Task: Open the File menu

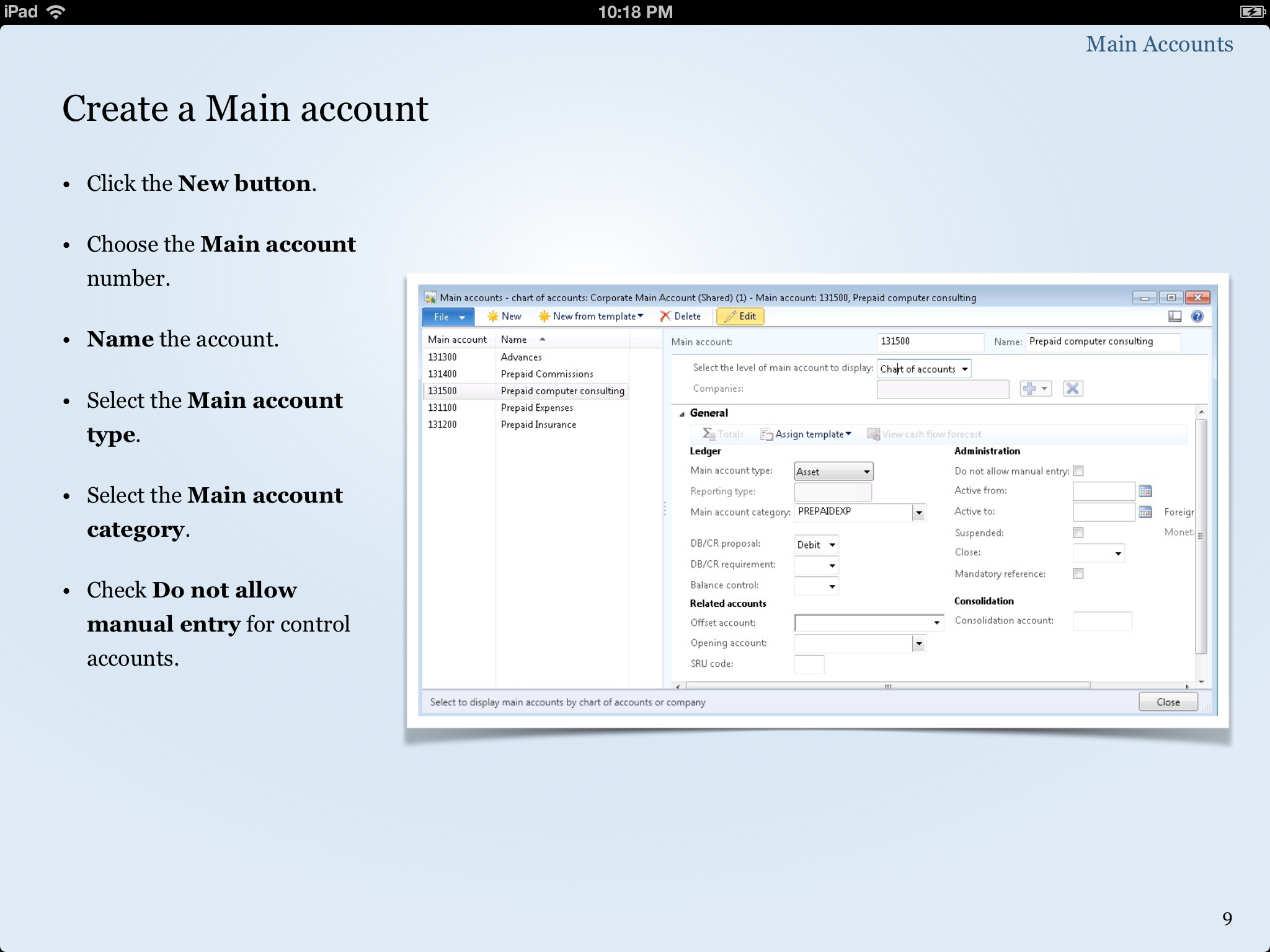Action: (x=448, y=317)
